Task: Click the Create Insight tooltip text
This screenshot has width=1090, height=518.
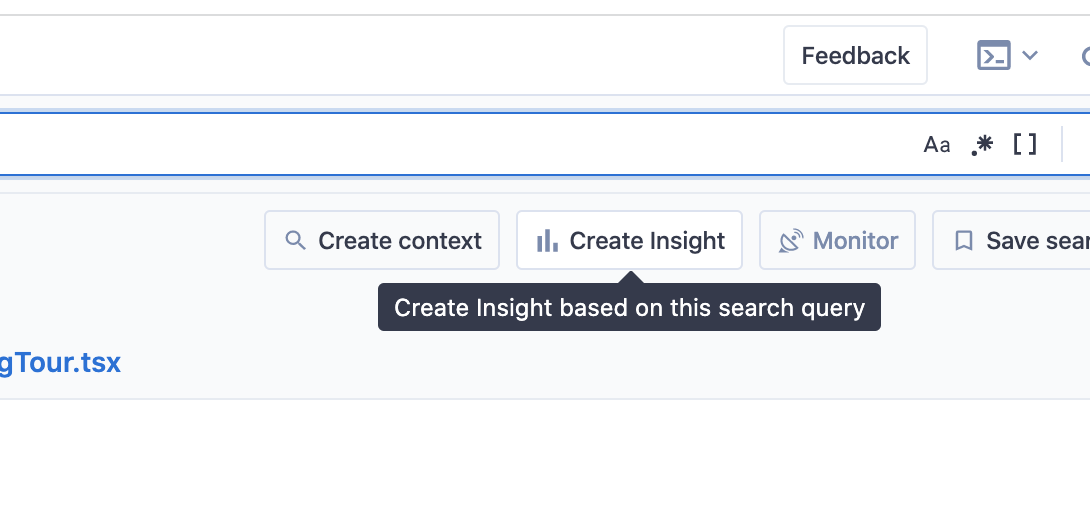Action: coord(629,307)
